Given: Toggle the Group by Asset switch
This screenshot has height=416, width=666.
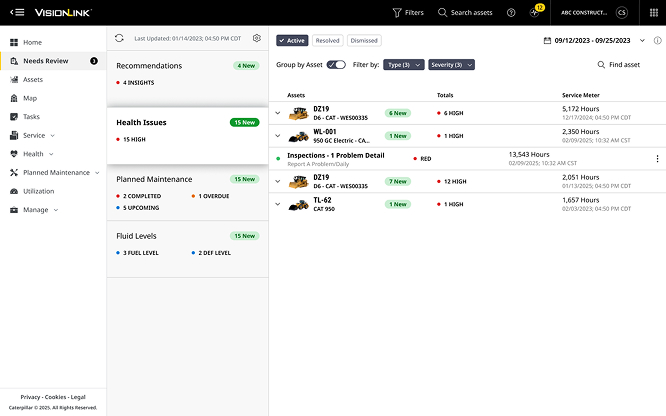Looking at the screenshot, I should (x=336, y=65).
